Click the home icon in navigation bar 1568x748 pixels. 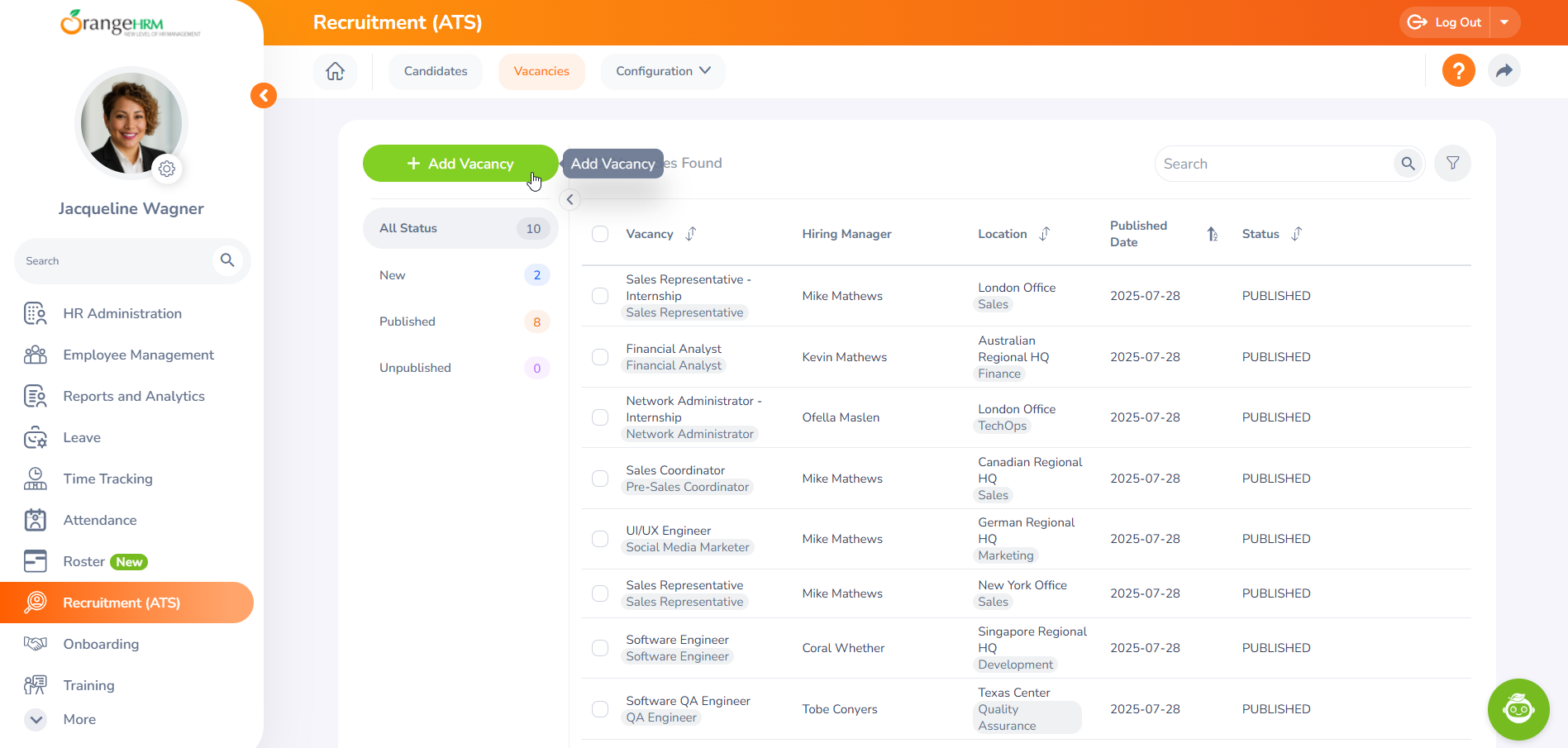click(x=335, y=71)
